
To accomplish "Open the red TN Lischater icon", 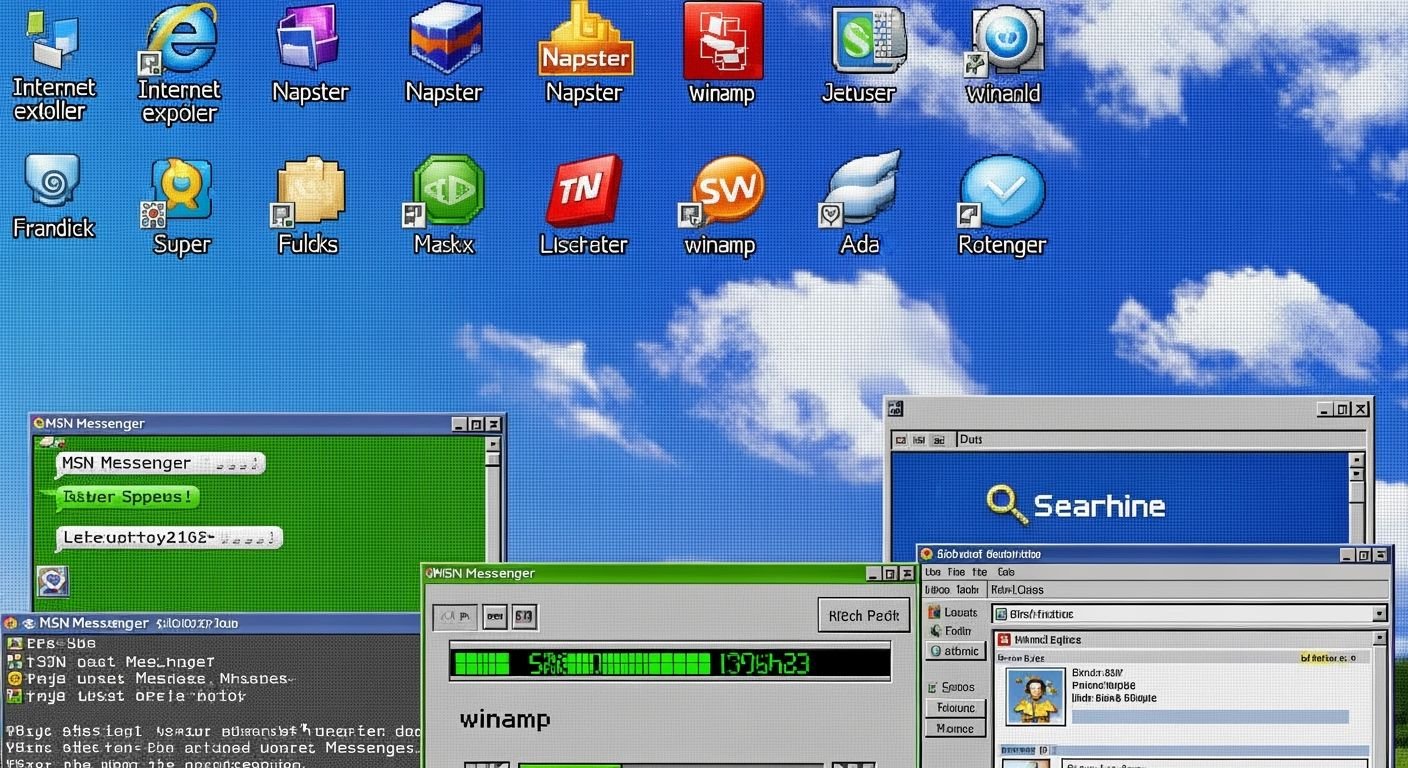I will (584, 190).
